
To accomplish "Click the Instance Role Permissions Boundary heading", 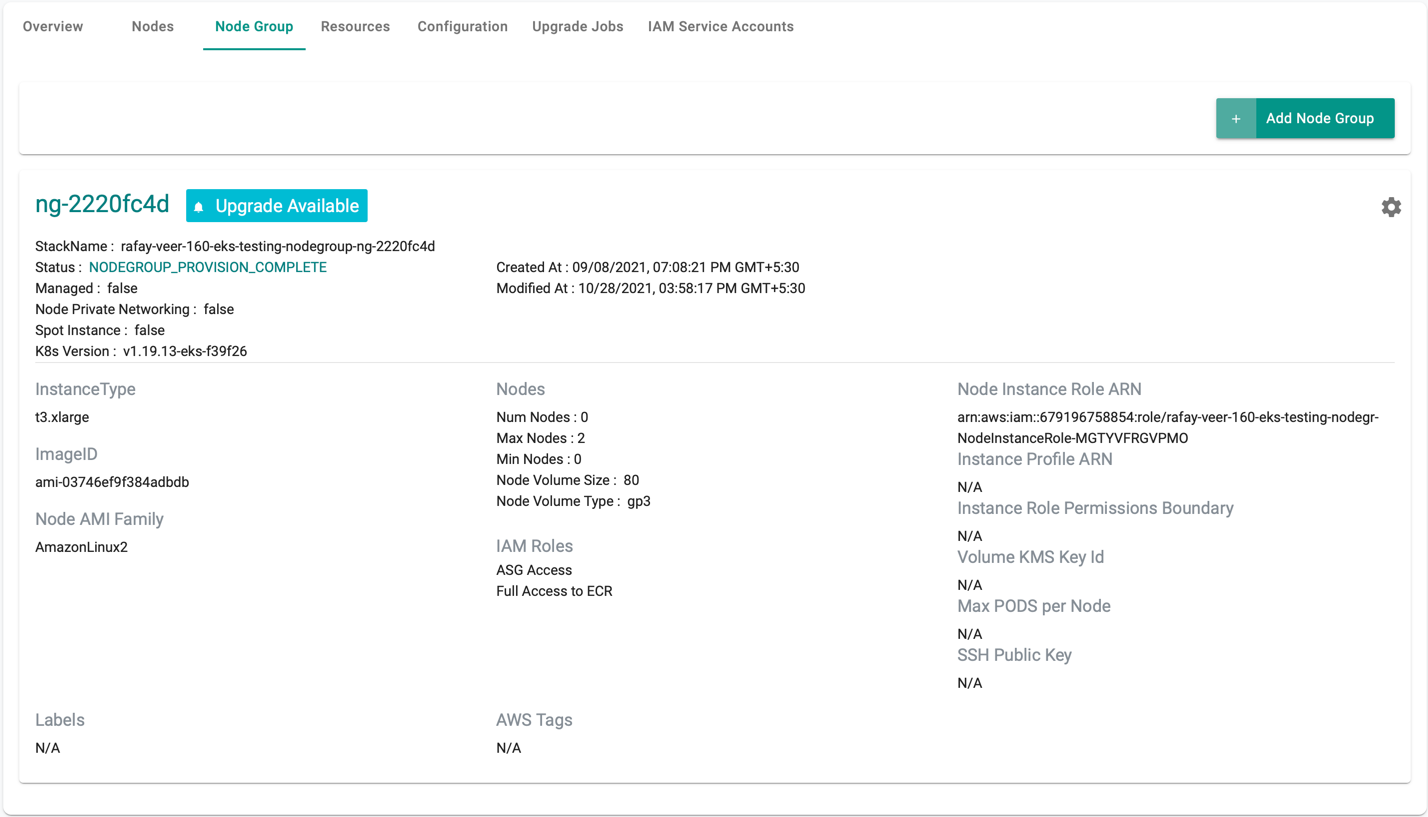I will (1095, 508).
